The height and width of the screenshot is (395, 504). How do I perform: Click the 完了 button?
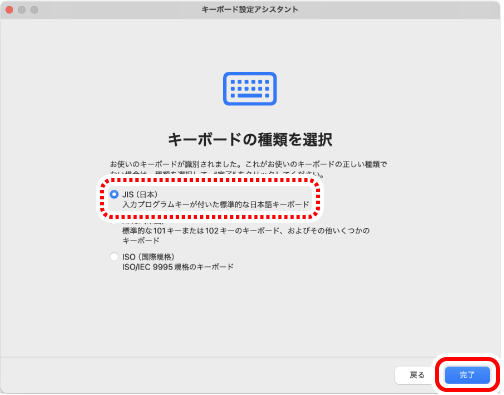tap(467, 375)
